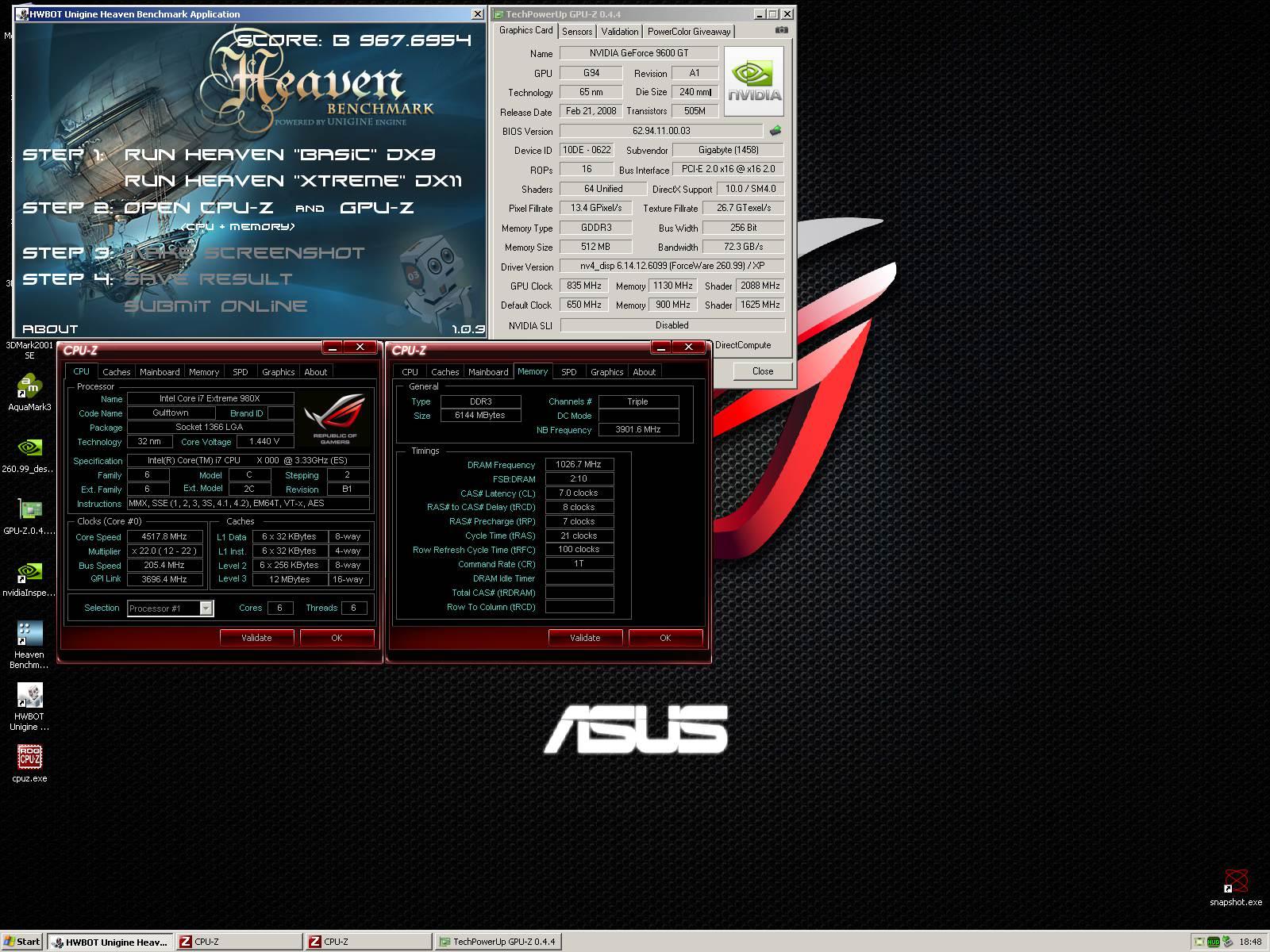The height and width of the screenshot is (952, 1270).
Task: Click the BIOS Version field 62.94.11.00.03
Action: [x=661, y=131]
